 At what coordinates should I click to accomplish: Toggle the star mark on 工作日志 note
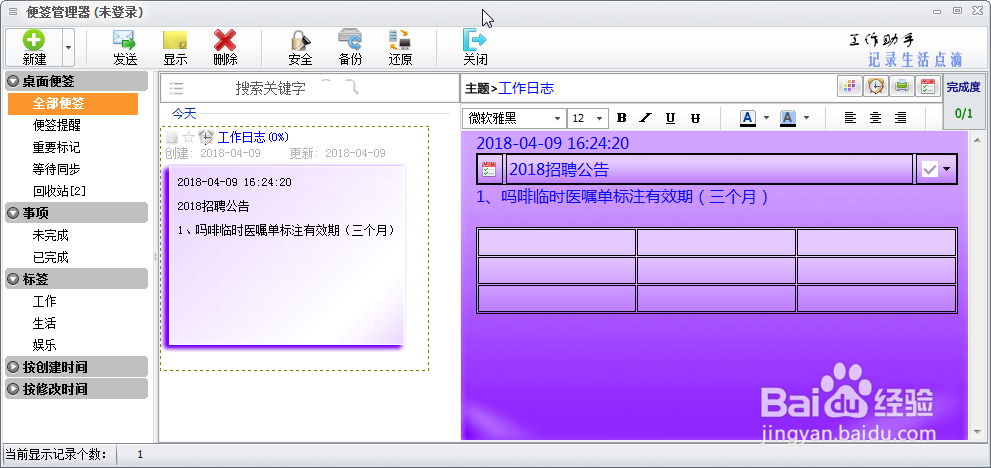(188, 137)
